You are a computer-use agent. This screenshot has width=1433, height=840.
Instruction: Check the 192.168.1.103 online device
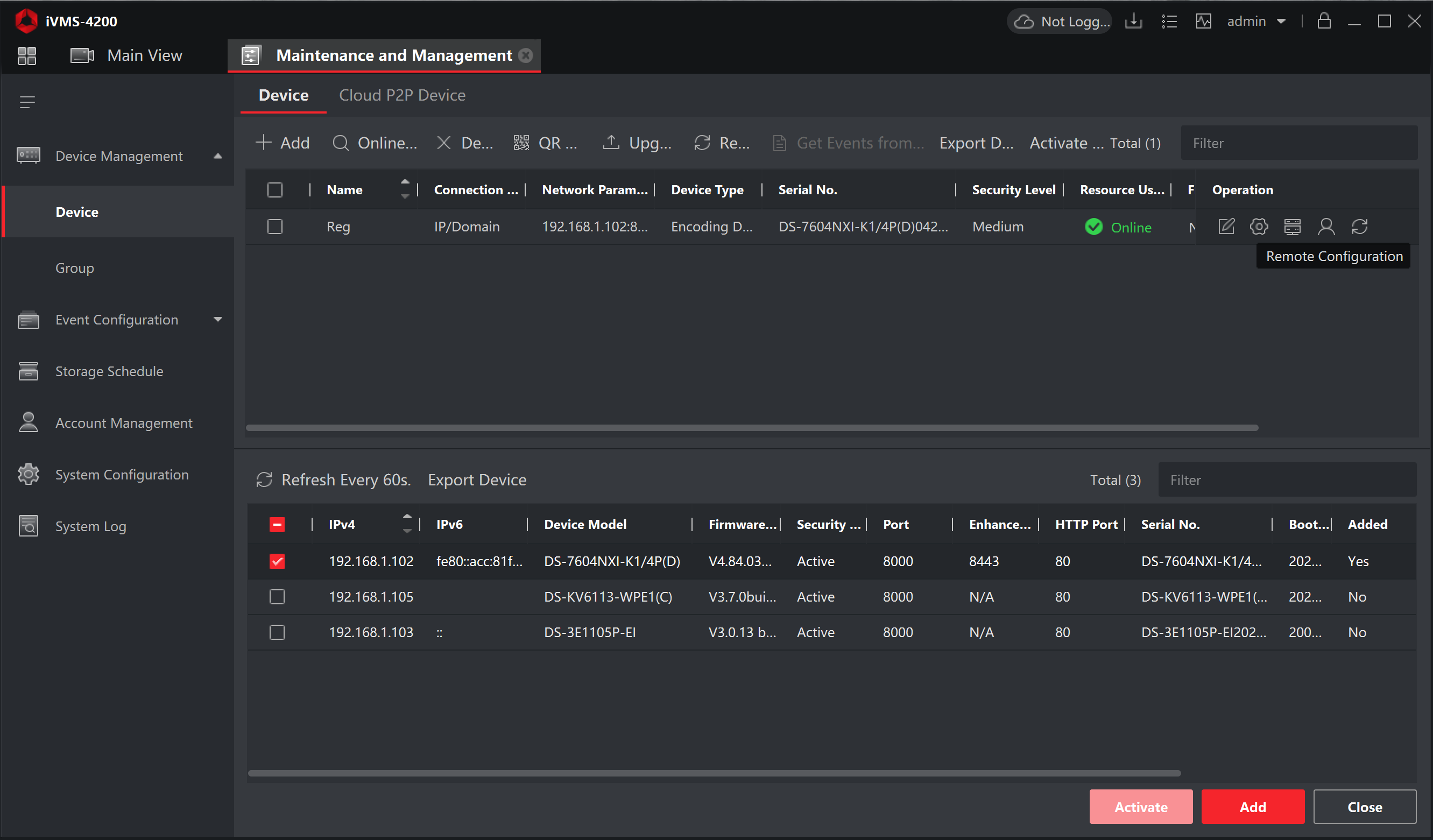pyautogui.click(x=277, y=632)
